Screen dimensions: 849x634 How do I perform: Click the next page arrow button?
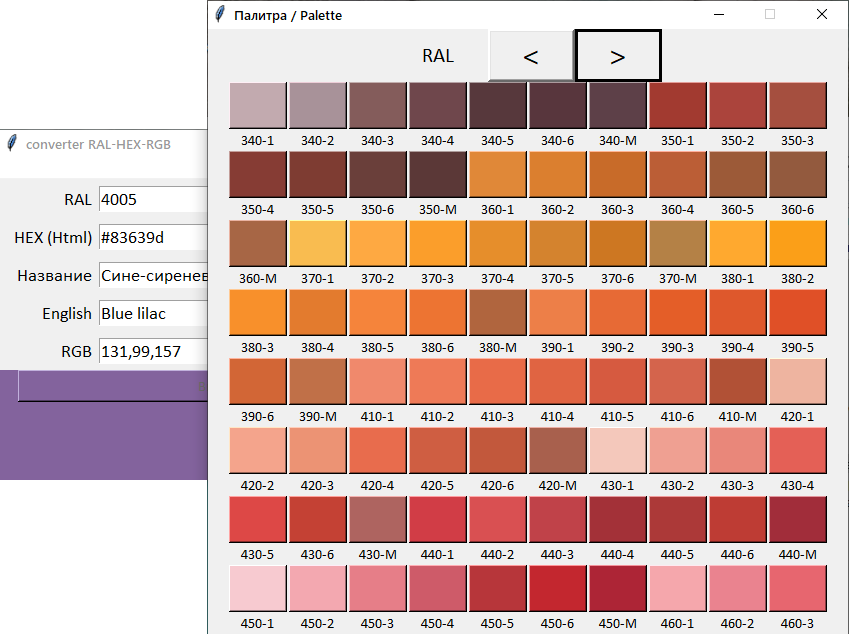pyautogui.click(x=617, y=56)
